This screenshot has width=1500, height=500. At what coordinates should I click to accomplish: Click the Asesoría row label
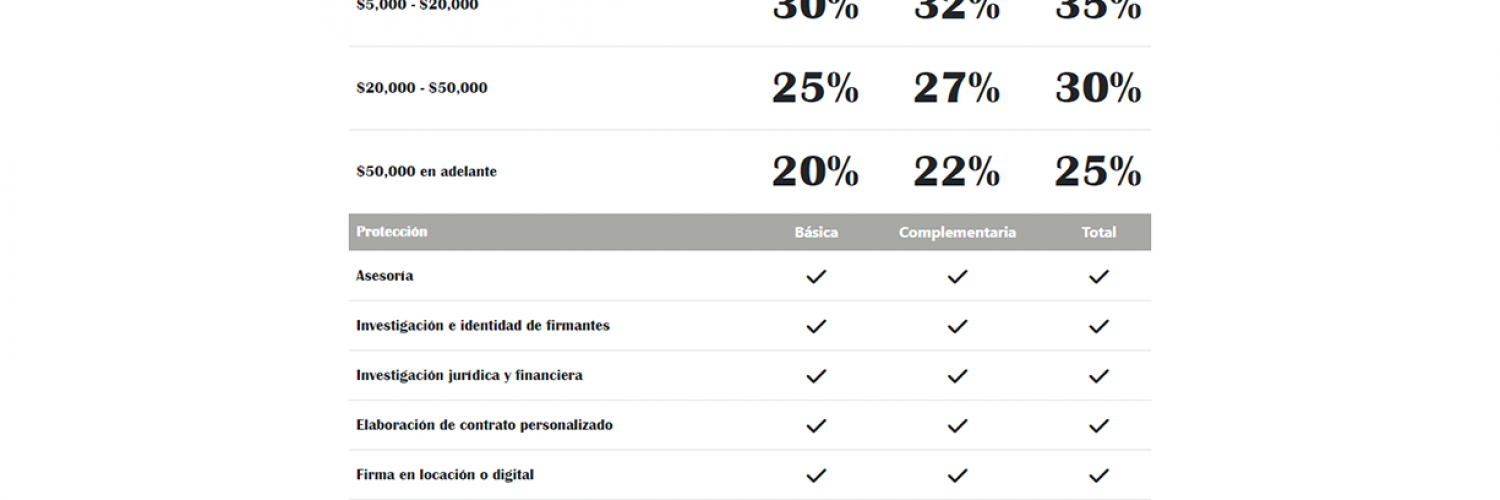click(385, 276)
